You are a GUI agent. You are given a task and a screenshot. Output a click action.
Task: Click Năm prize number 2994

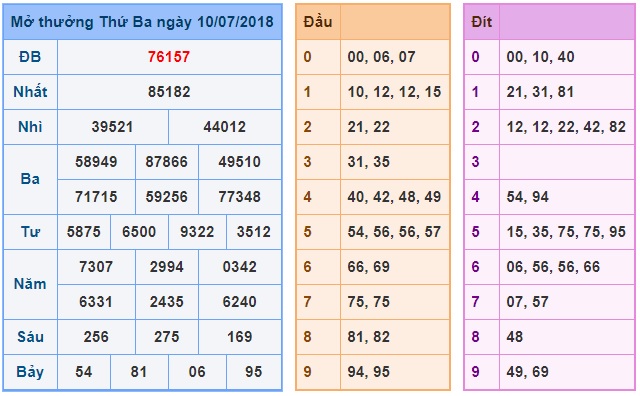coord(167,267)
